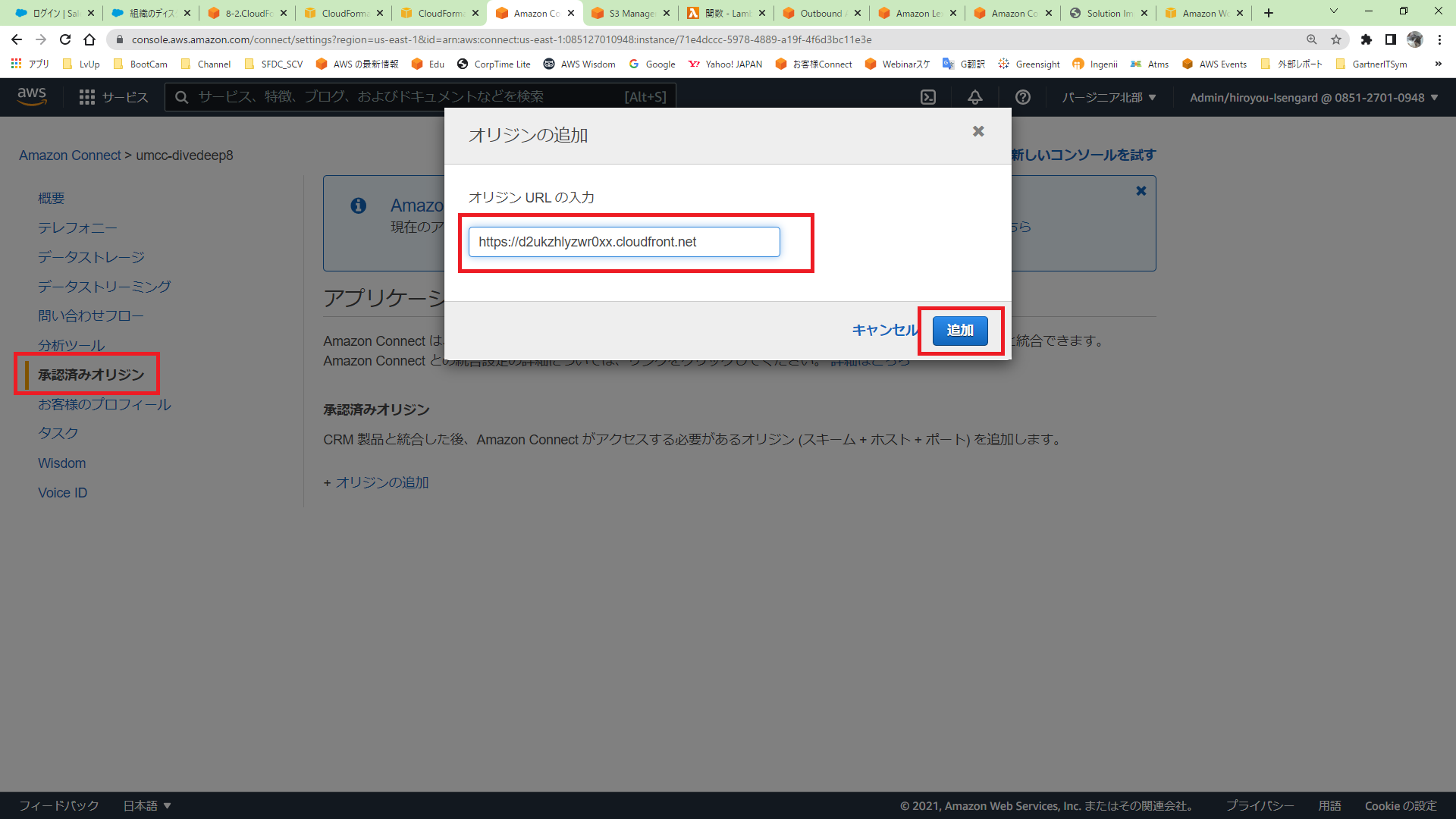Open the Voice ID sidebar item
The image size is (1456, 819).
tap(63, 493)
